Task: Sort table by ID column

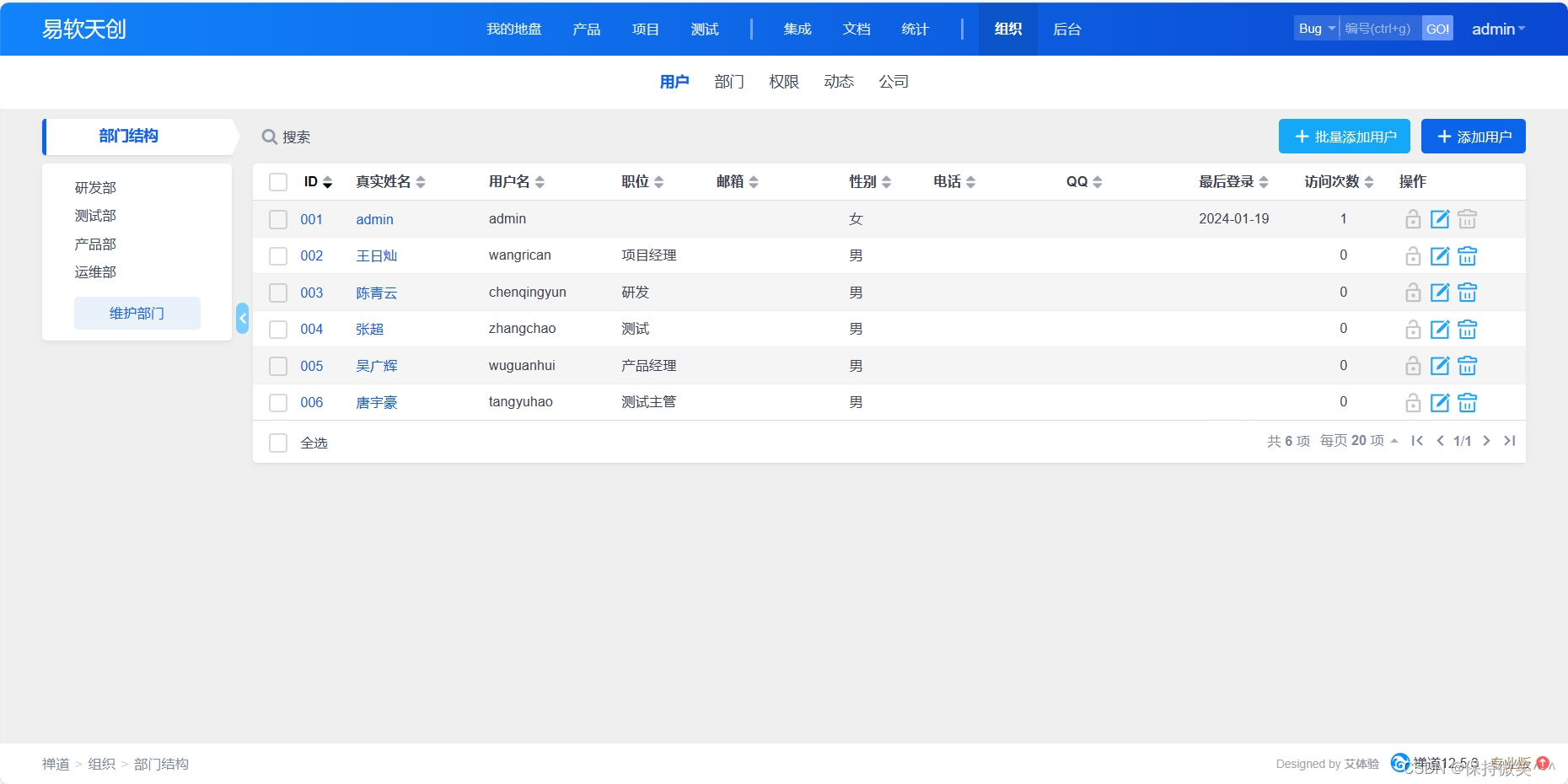Action: point(319,182)
